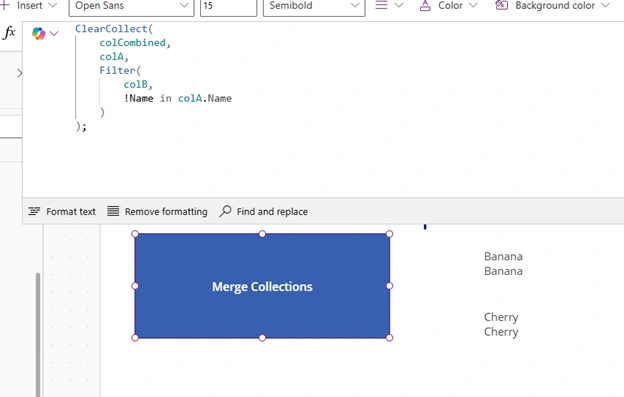Click the right-middle handle of Merge Collections button

click(389, 286)
